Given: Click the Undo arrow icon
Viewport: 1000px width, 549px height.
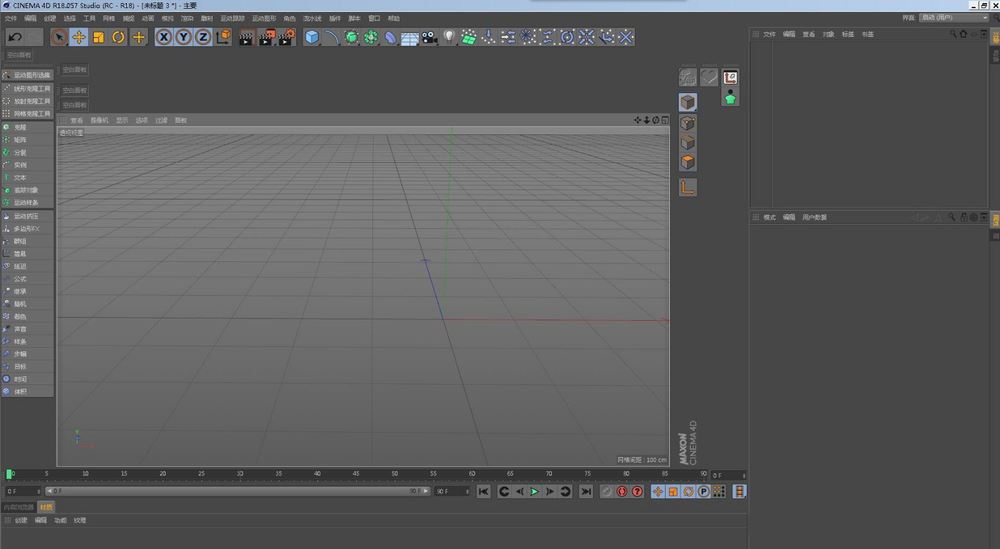Looking at the screenshot, I should [x=14, y=37].
